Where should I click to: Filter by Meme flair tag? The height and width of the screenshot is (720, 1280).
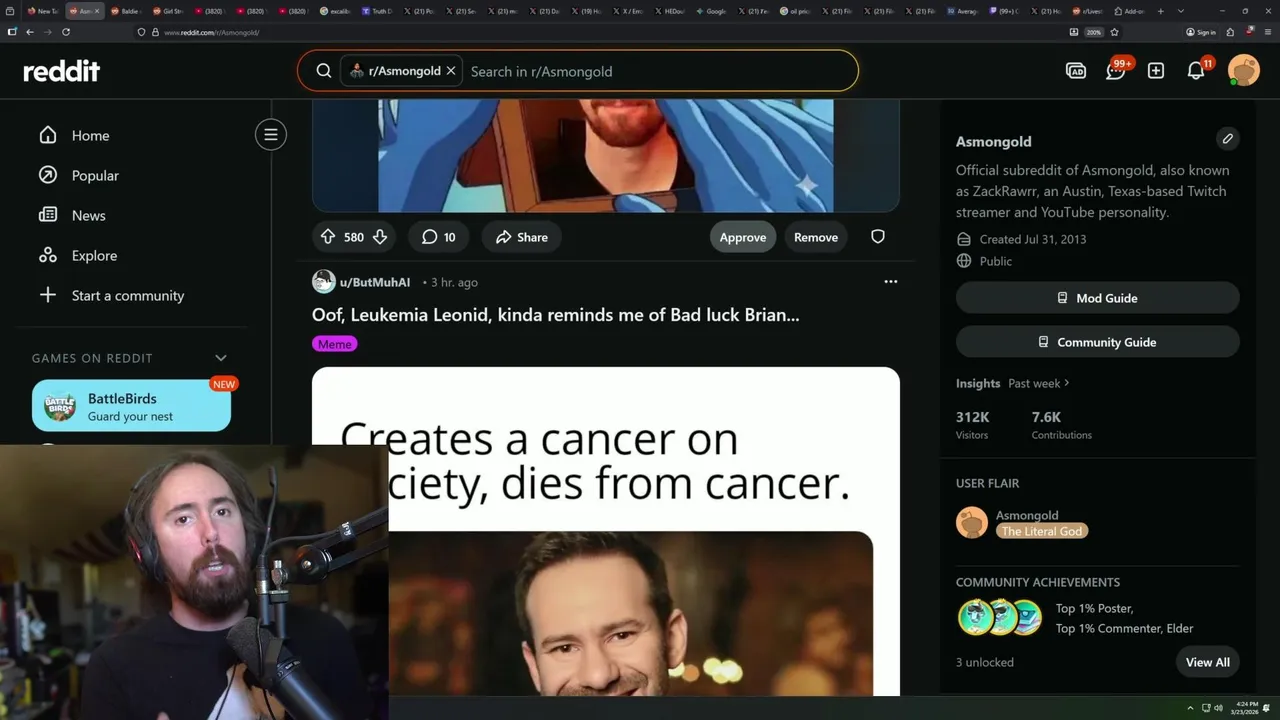point(334,344)
